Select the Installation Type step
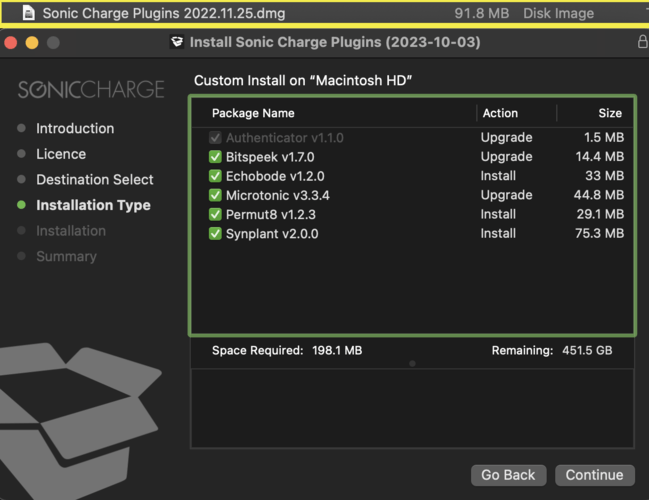This screenshot has width=649, height=500. (x=93, y=205)
